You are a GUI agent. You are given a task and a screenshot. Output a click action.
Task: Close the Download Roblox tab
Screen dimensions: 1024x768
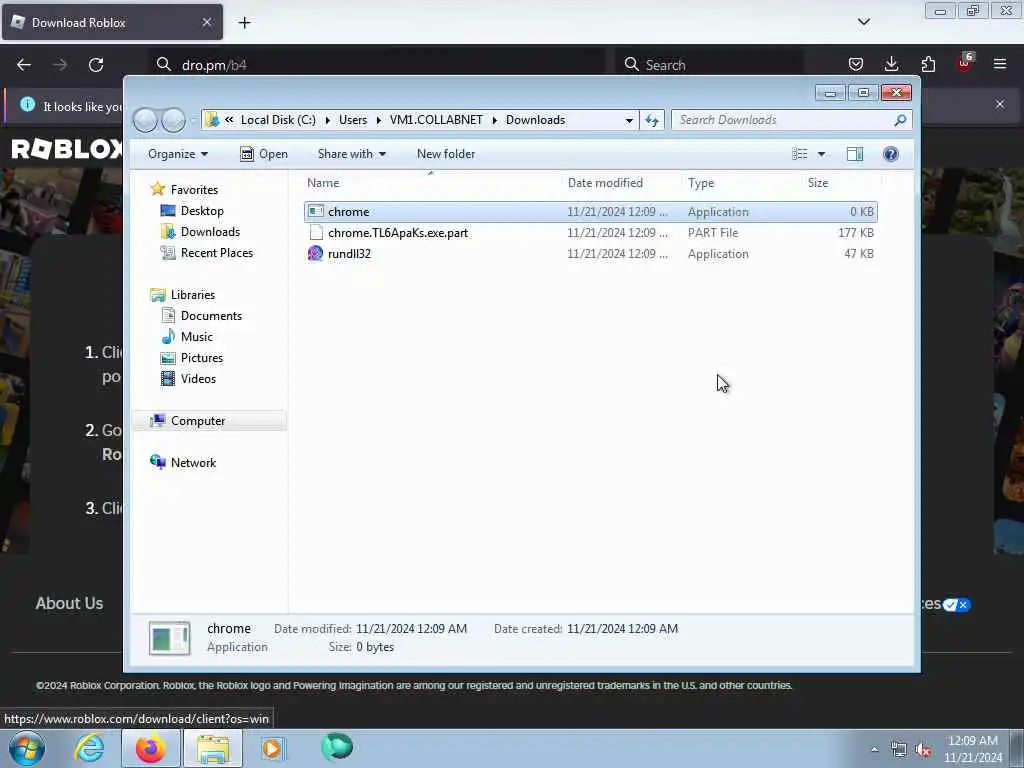pyautogui.click(x=206, y=22)
